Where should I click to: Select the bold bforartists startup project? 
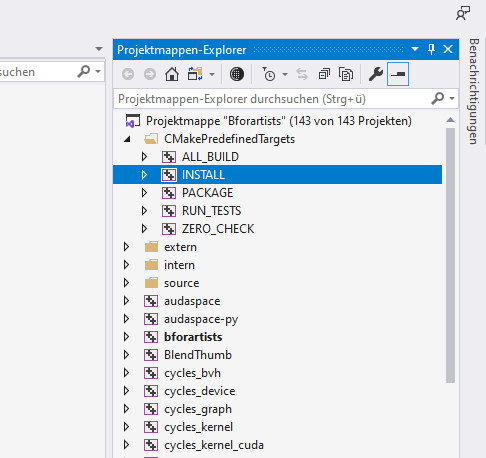click(x=193, y=337)
